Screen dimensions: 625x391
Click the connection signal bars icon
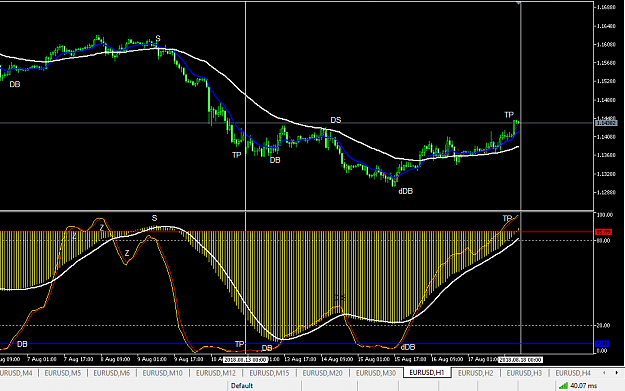point(563,385)
